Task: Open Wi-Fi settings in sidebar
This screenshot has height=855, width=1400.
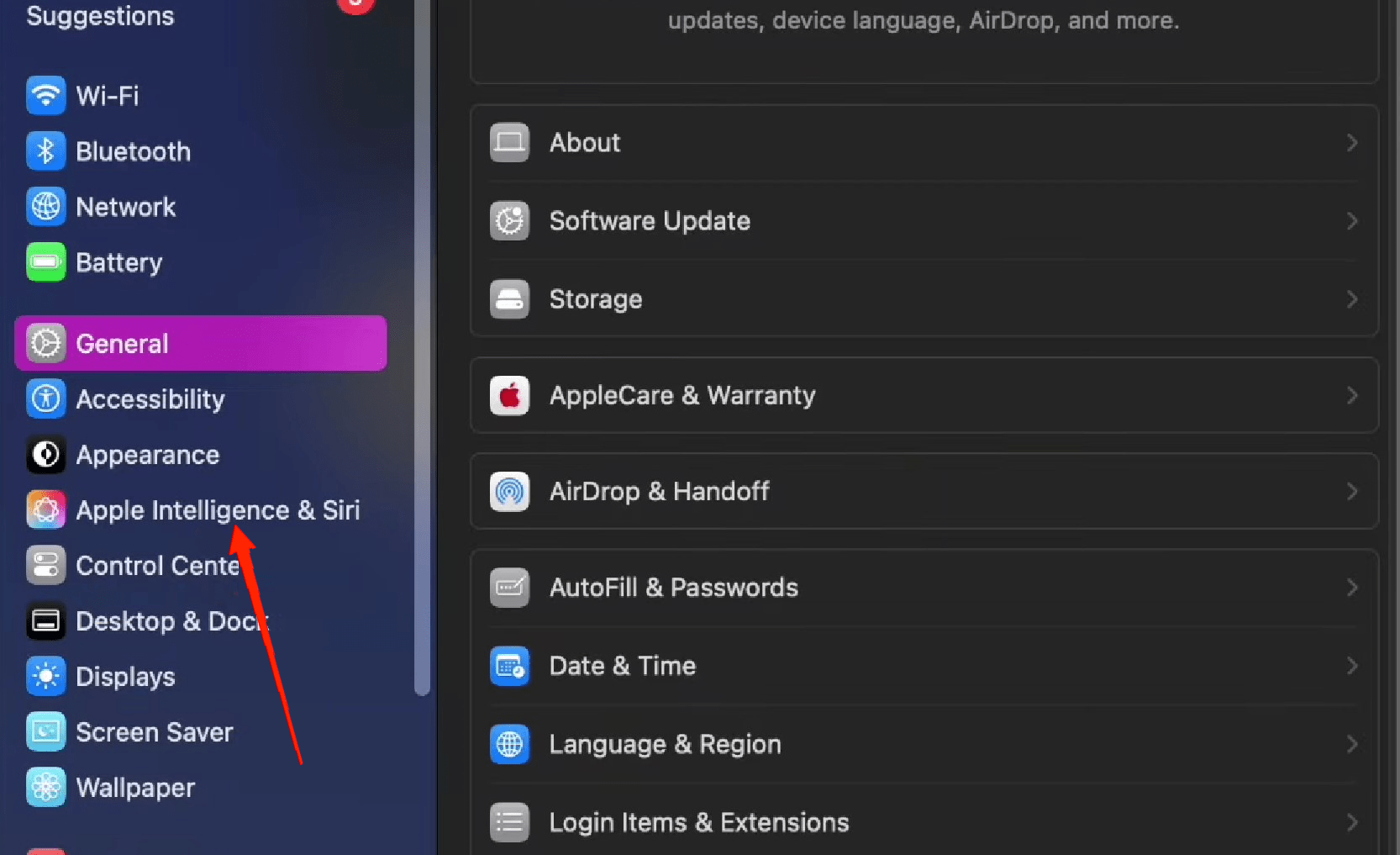Action: tap(108, 96)
